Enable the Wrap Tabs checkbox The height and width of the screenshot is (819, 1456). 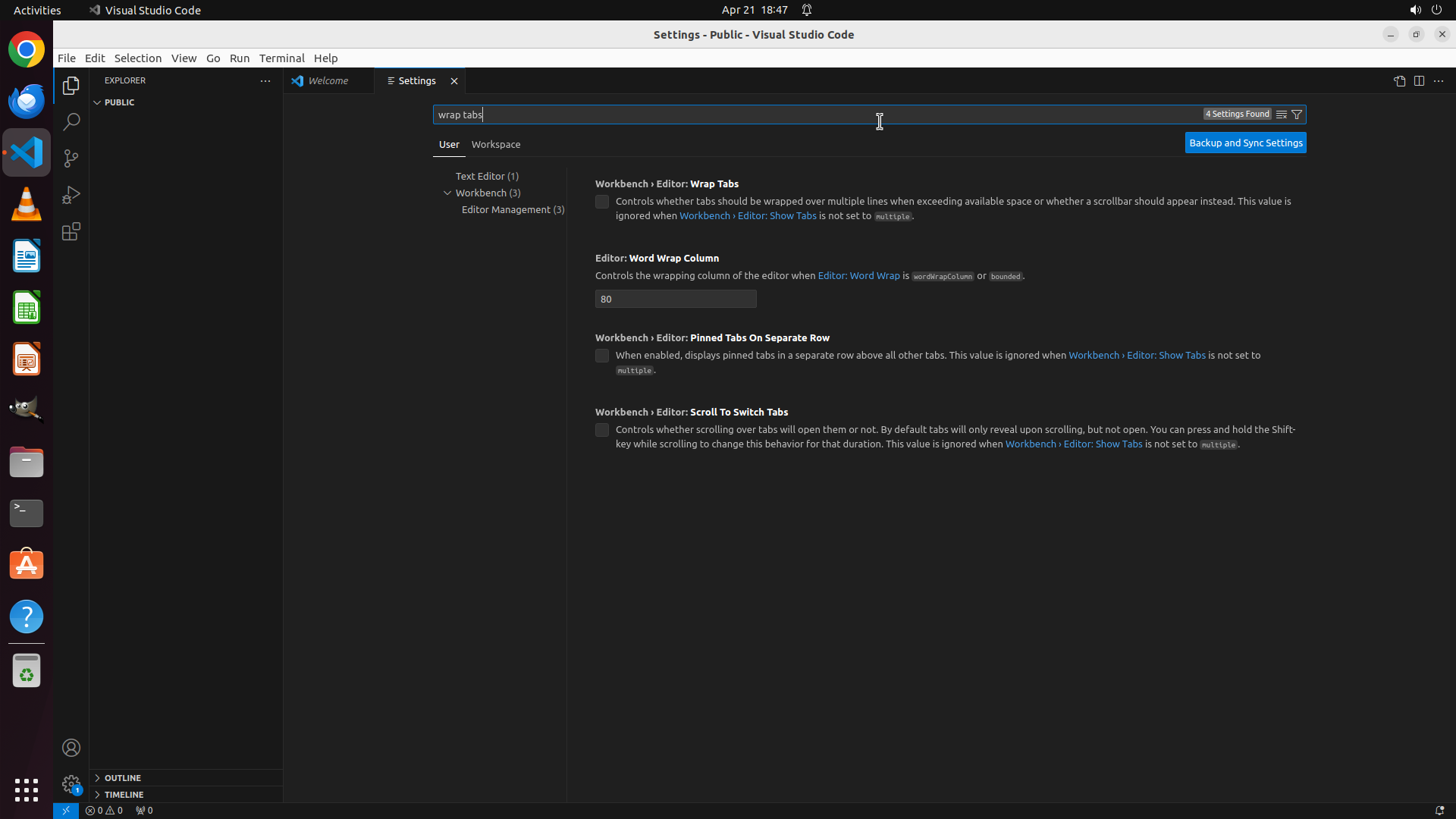(602, 202)
